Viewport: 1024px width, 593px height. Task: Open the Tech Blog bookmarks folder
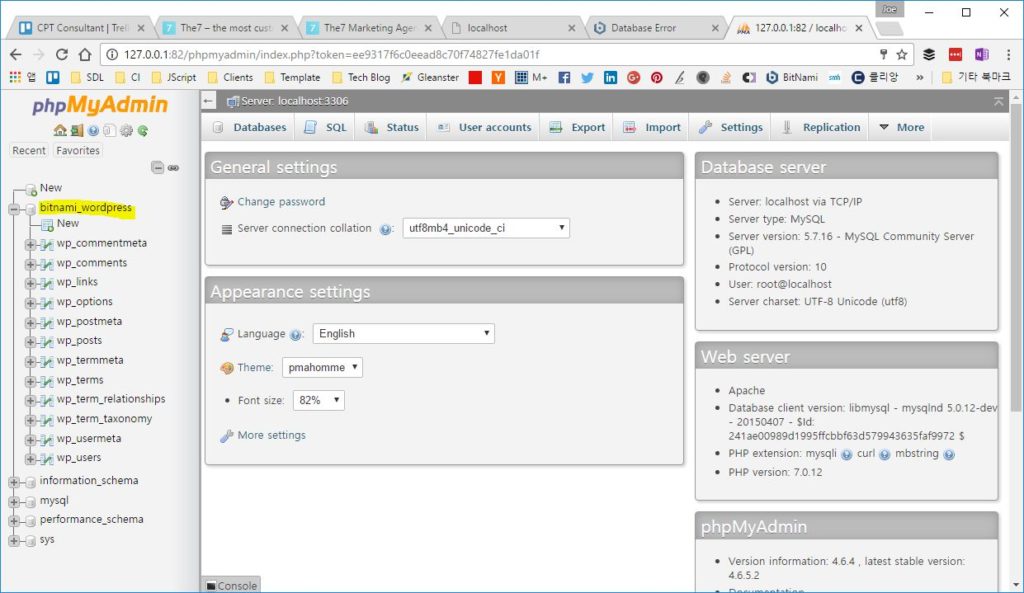[x=361, y=77]
